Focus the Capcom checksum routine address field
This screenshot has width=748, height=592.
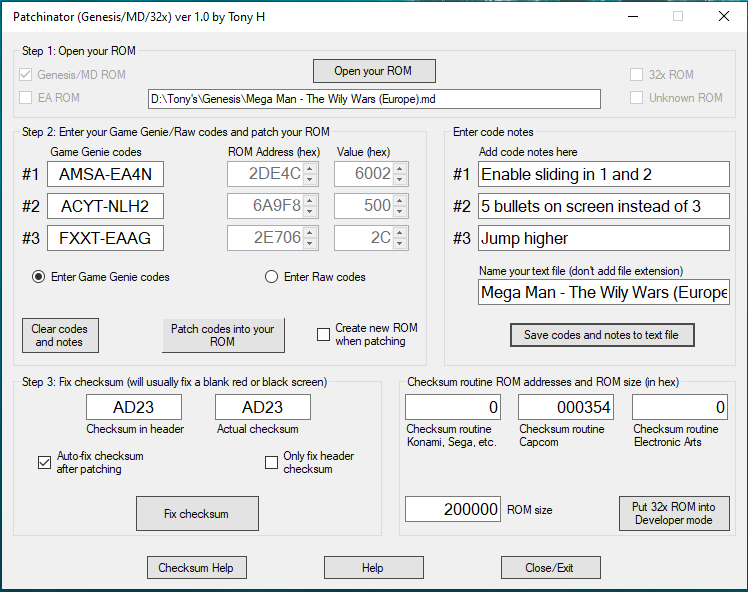tap(565, 407)
